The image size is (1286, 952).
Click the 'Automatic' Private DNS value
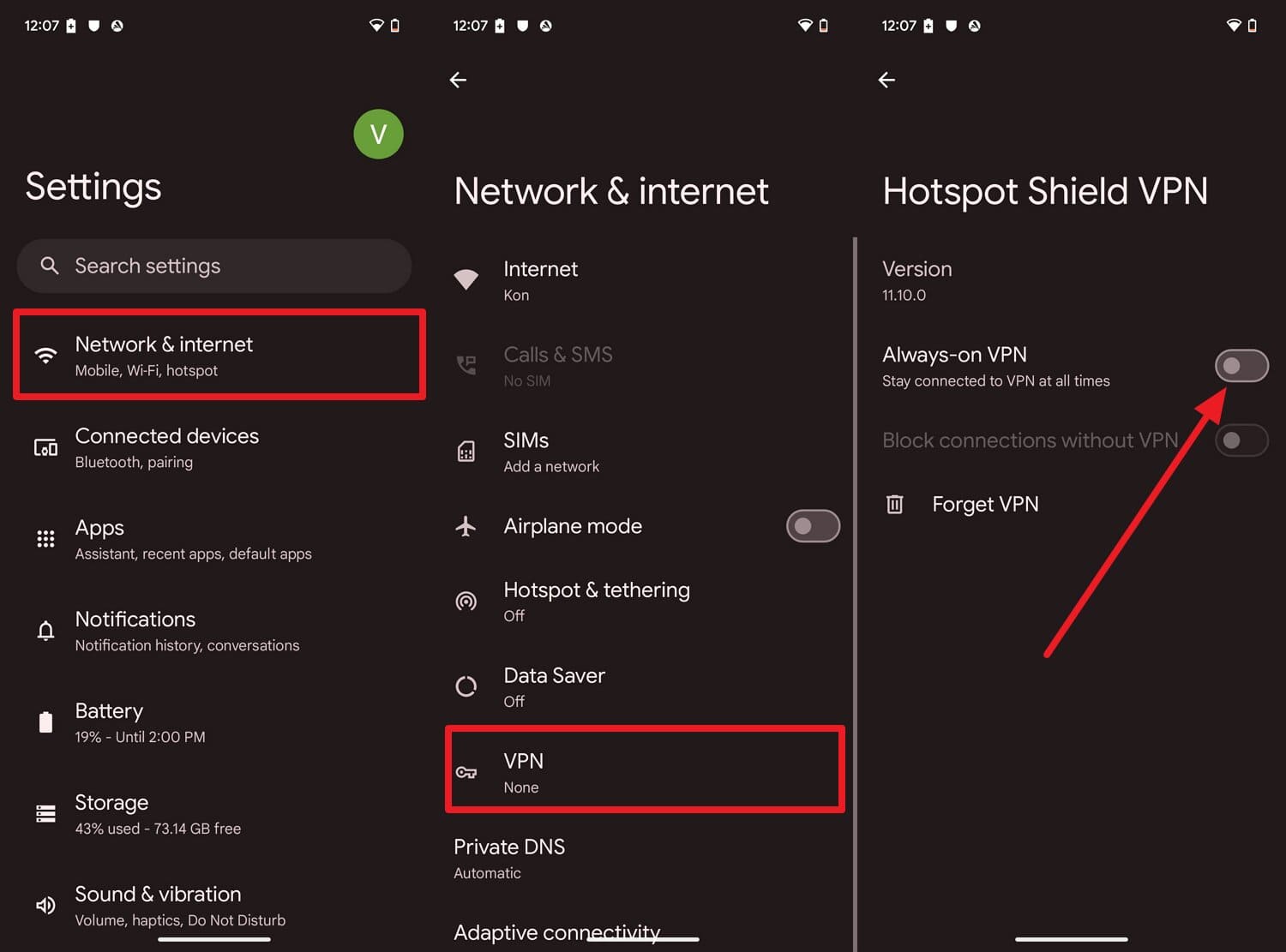[x=487, y=873]
